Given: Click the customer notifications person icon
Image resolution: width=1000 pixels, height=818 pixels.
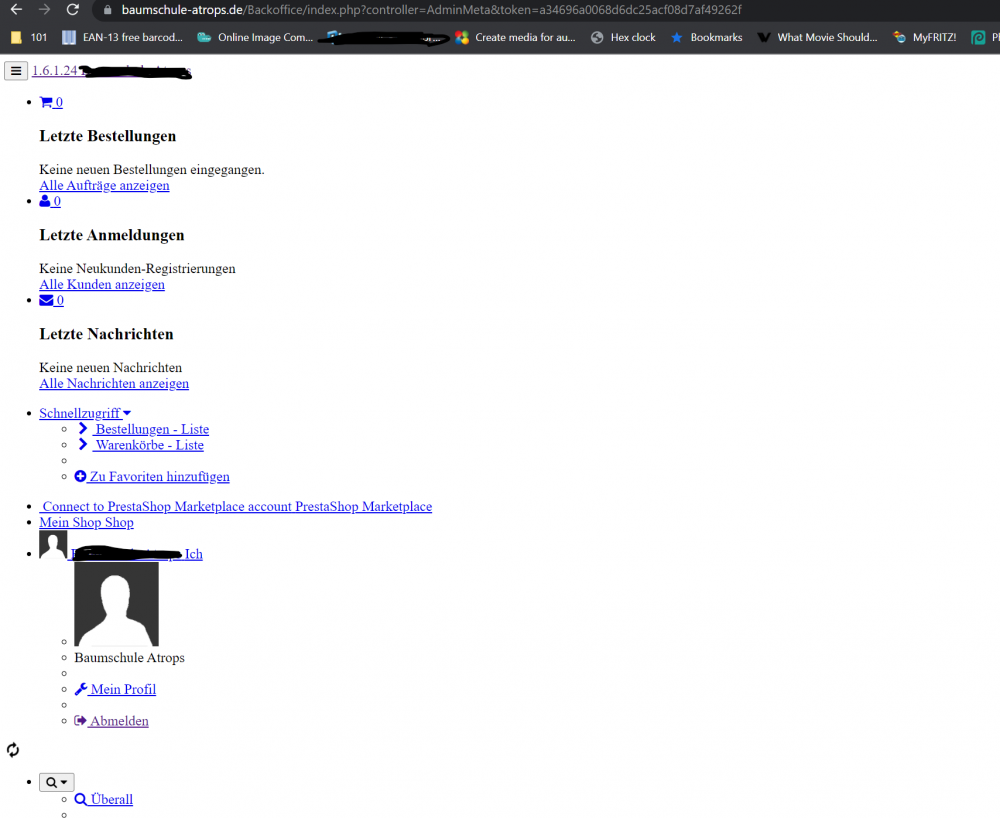Looking at the screenshot, I should pos(46,200).
